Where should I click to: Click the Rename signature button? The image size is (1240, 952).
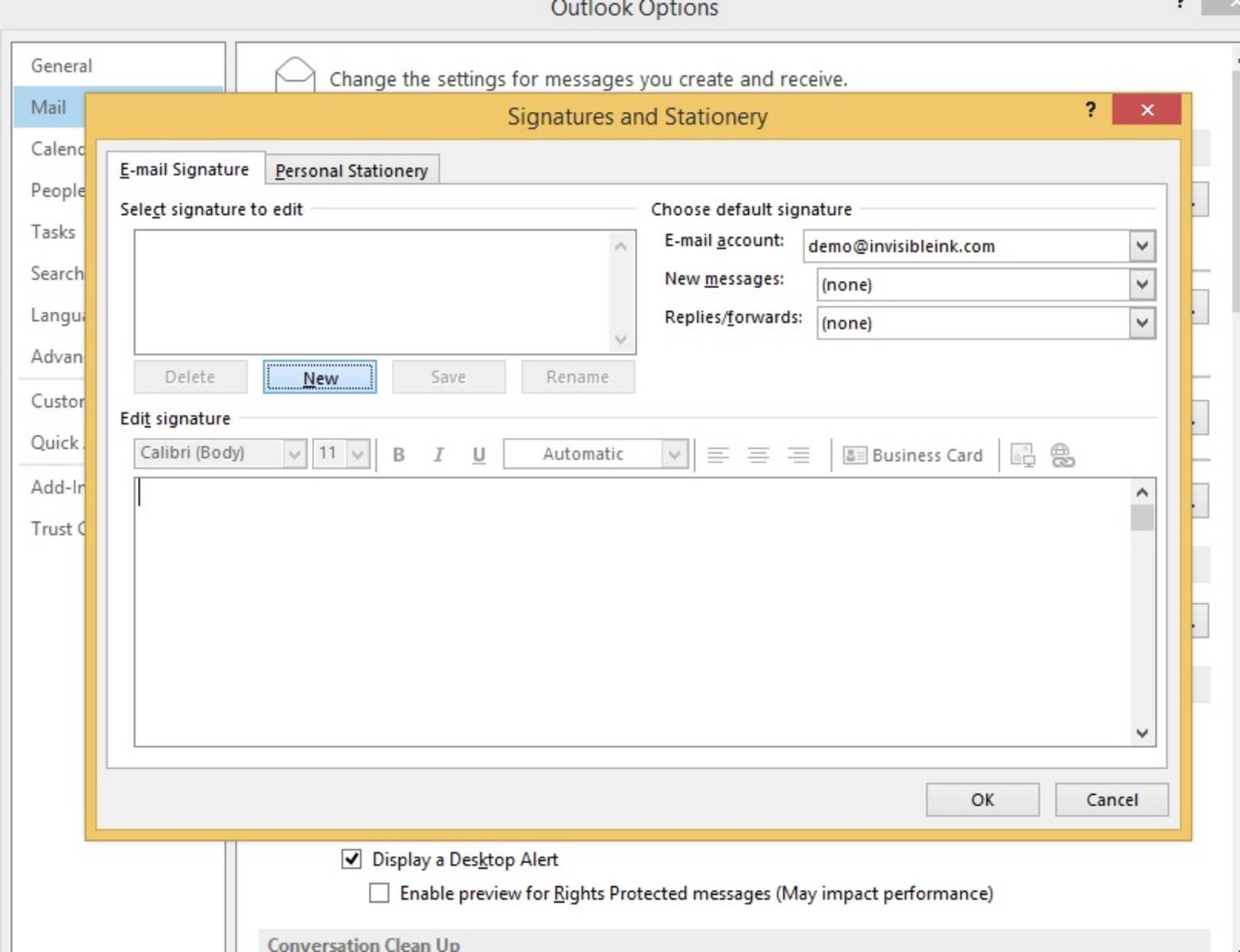point(578,377)
